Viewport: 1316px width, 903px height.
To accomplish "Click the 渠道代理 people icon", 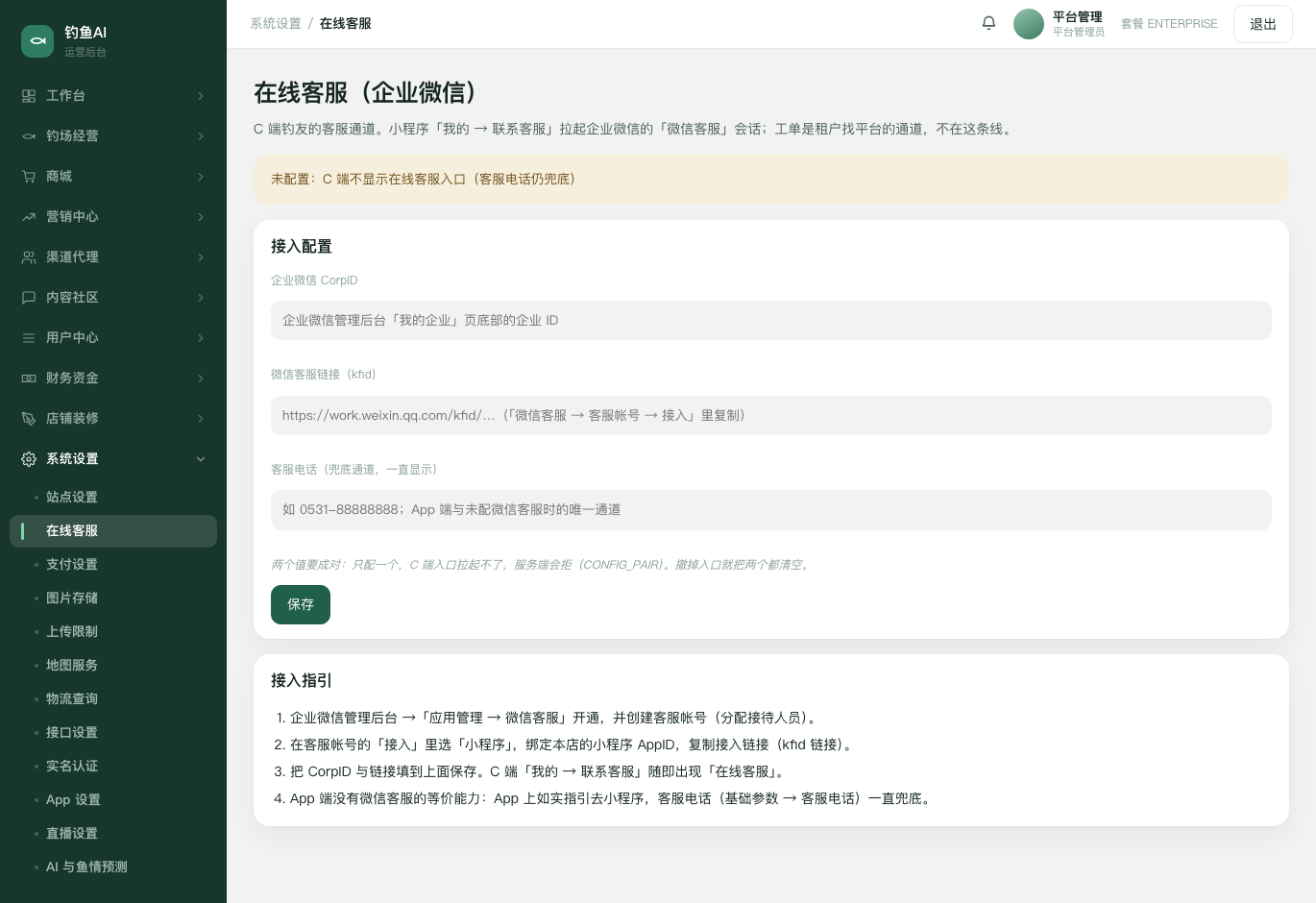I will point(29,257).
